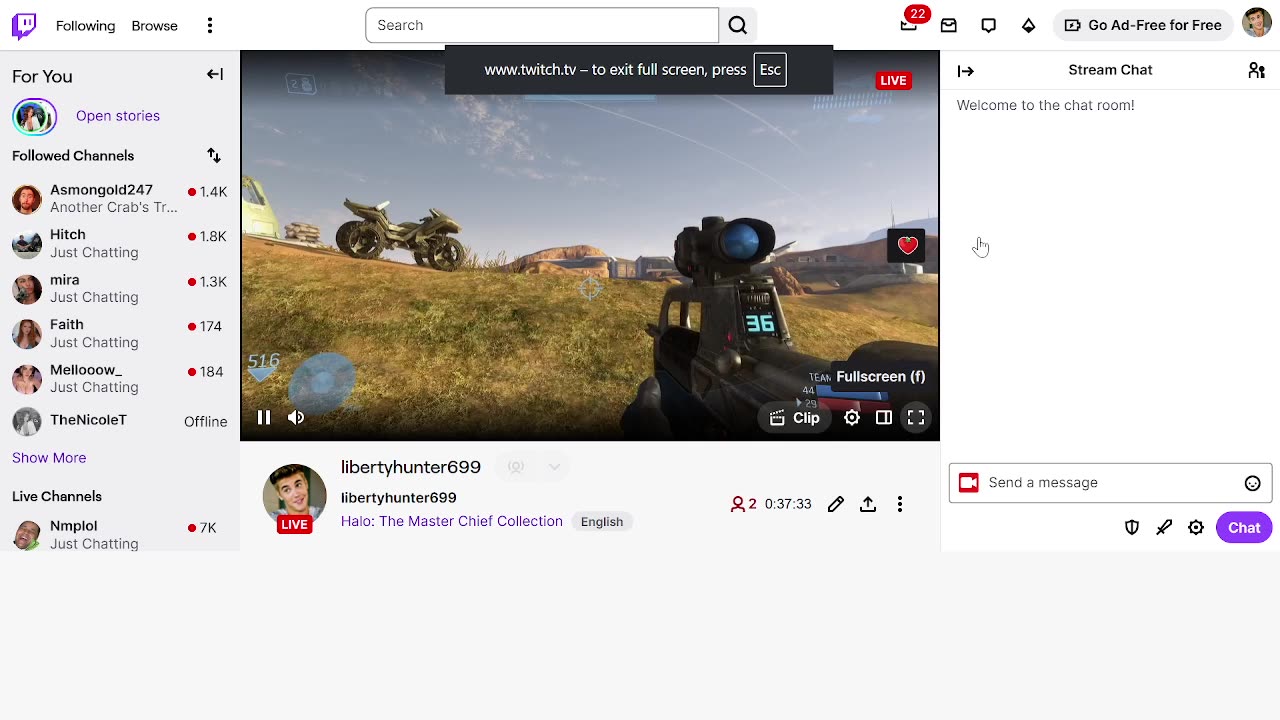The height and width of the screenshot is (720, 1280).
Task: Focus the Send a message field
Action: pos(1110,483)
